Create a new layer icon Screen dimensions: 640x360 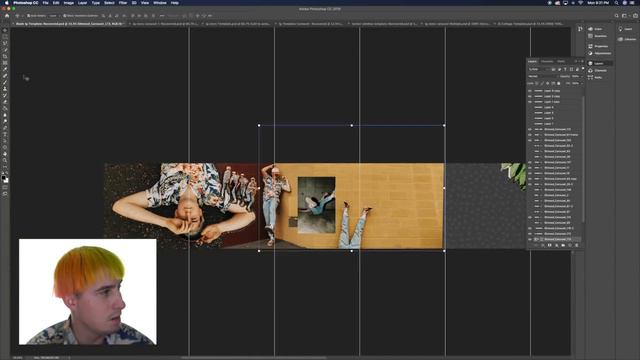[x=570, y=245]
